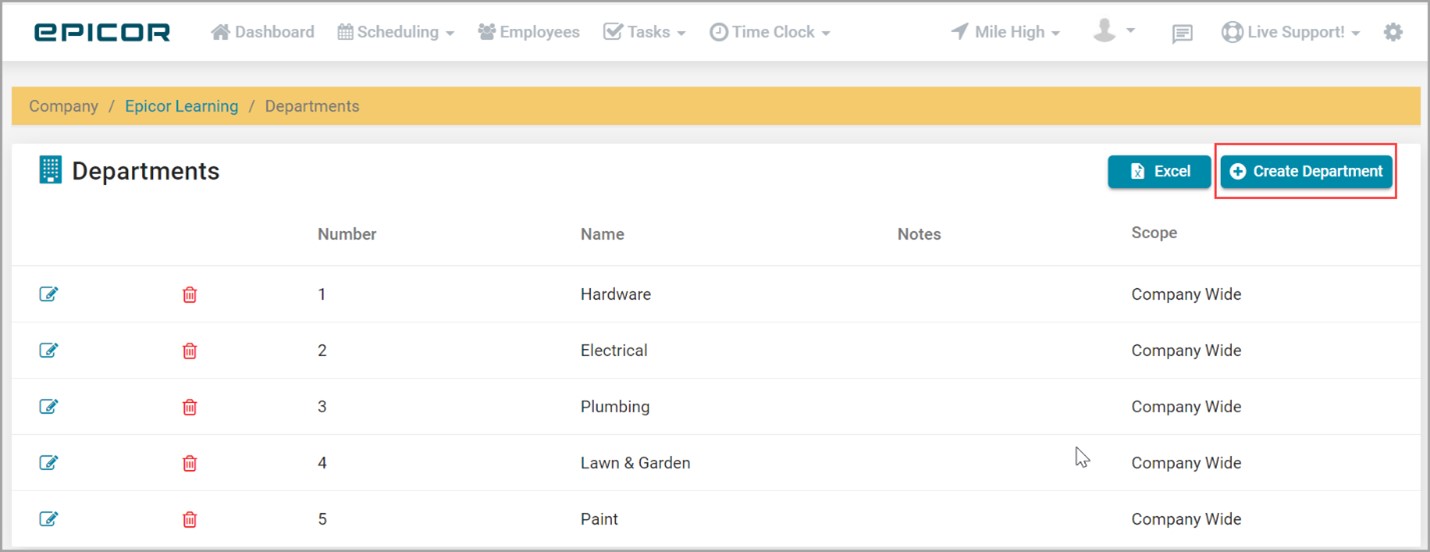
Task: Open the Tasks dropdown menu
Action: click(645, 32)
